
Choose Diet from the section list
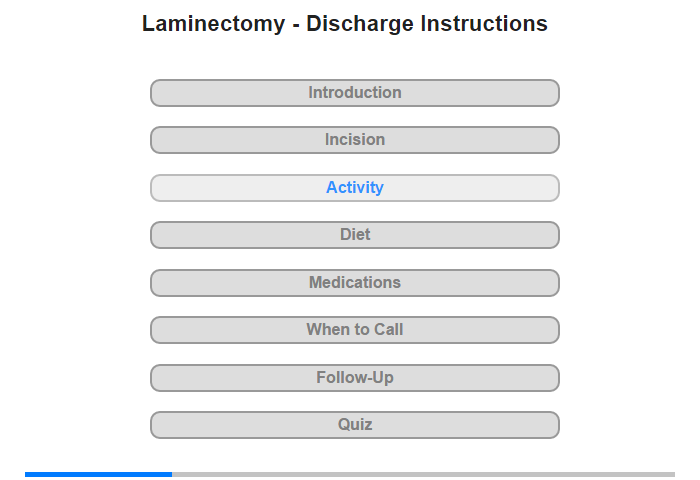(x=354, y=235)
